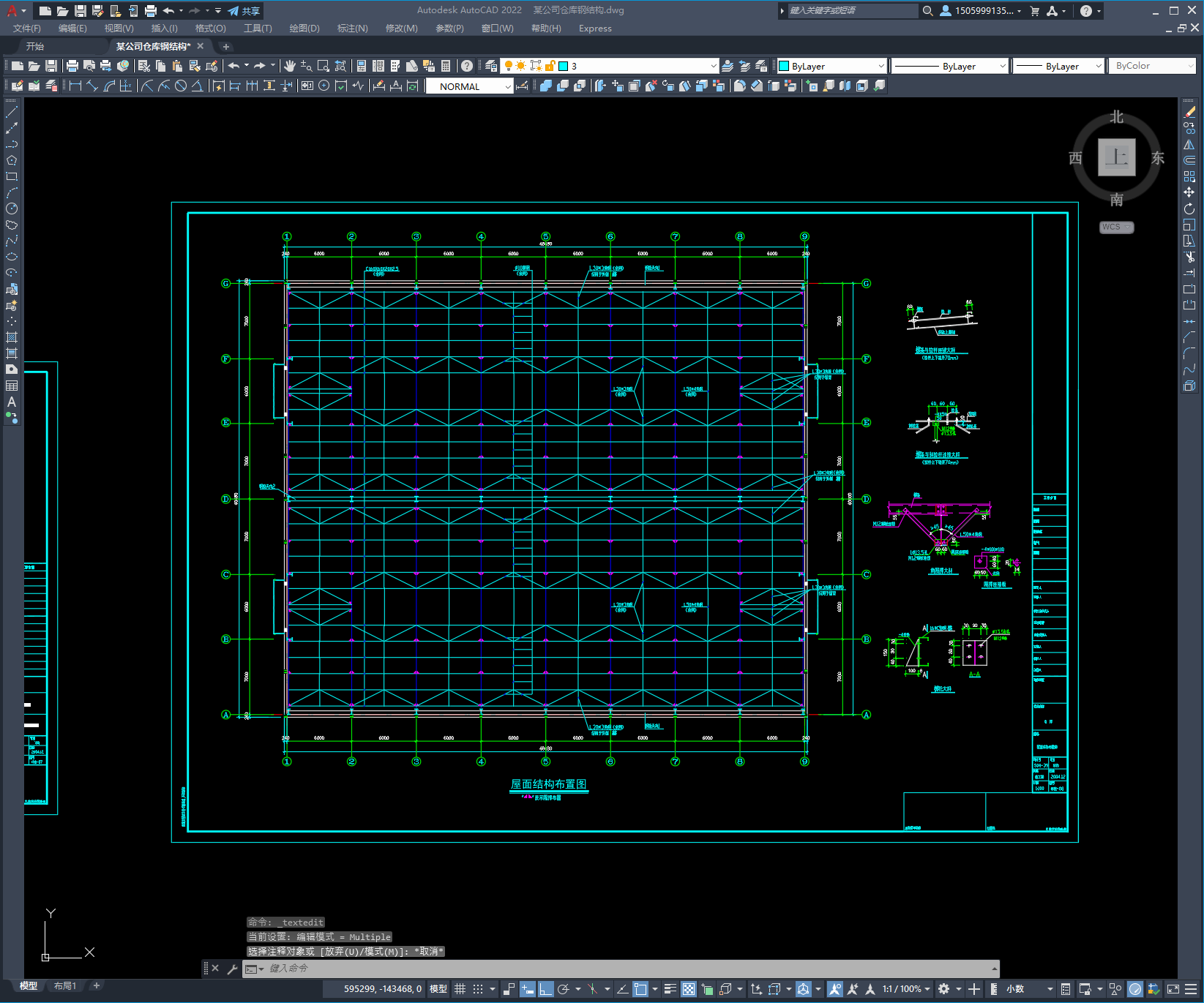Open the 绘图(D) menu
Screen dimensions: 1204x1003
[304, 29]
